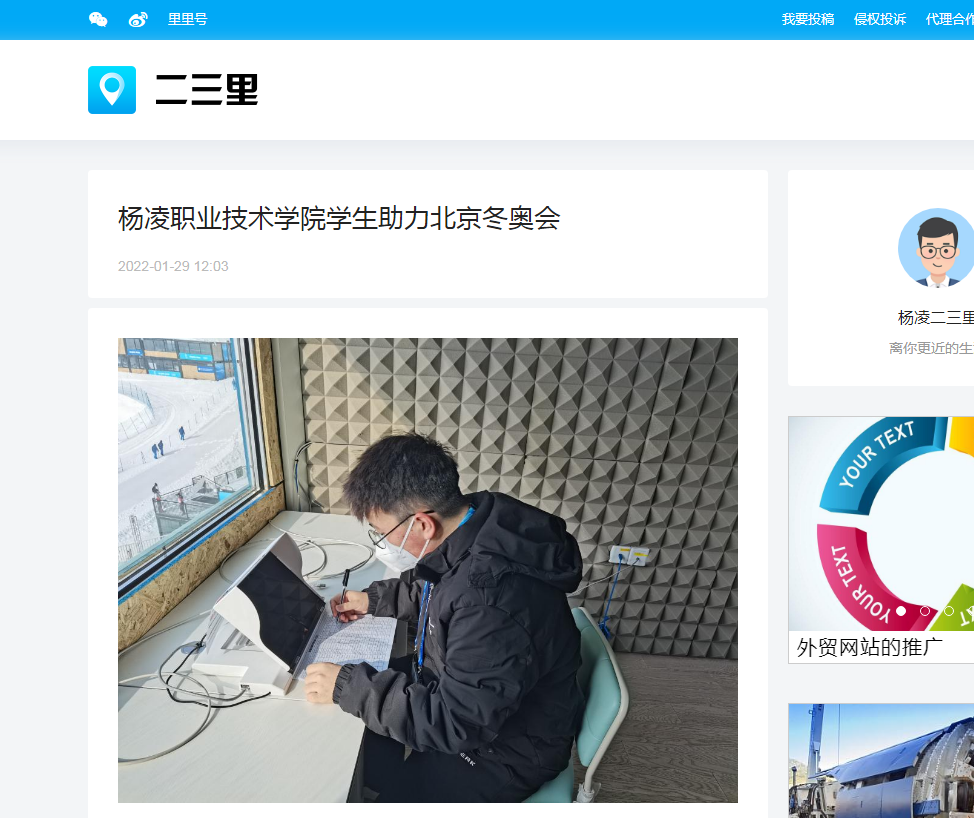Screen dimensions: 974x818
Task: Open the industrial machinery thumbnail at bottom right
Action: [880, 762]
